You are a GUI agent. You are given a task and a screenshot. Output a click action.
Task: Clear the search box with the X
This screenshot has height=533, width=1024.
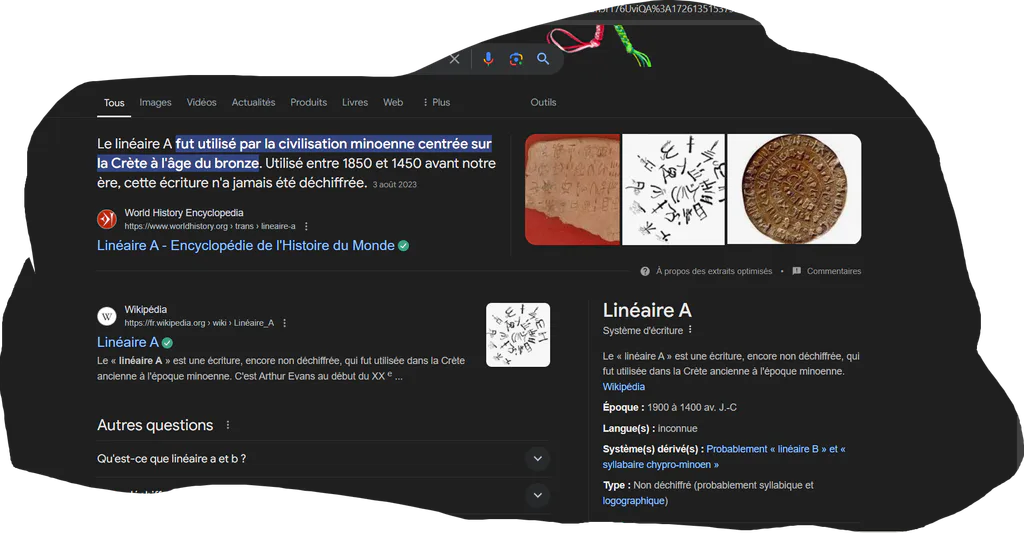[x=455, y=59]
